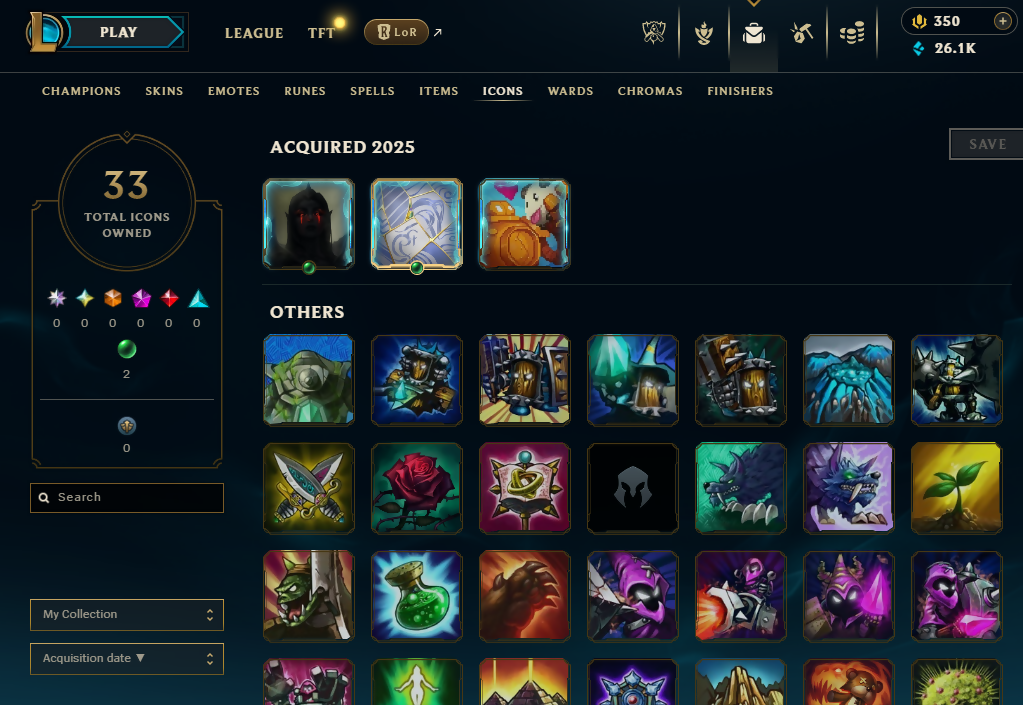Open the LoR external launcher badge
1023x705 pixels.
click(x=396, y=32)
